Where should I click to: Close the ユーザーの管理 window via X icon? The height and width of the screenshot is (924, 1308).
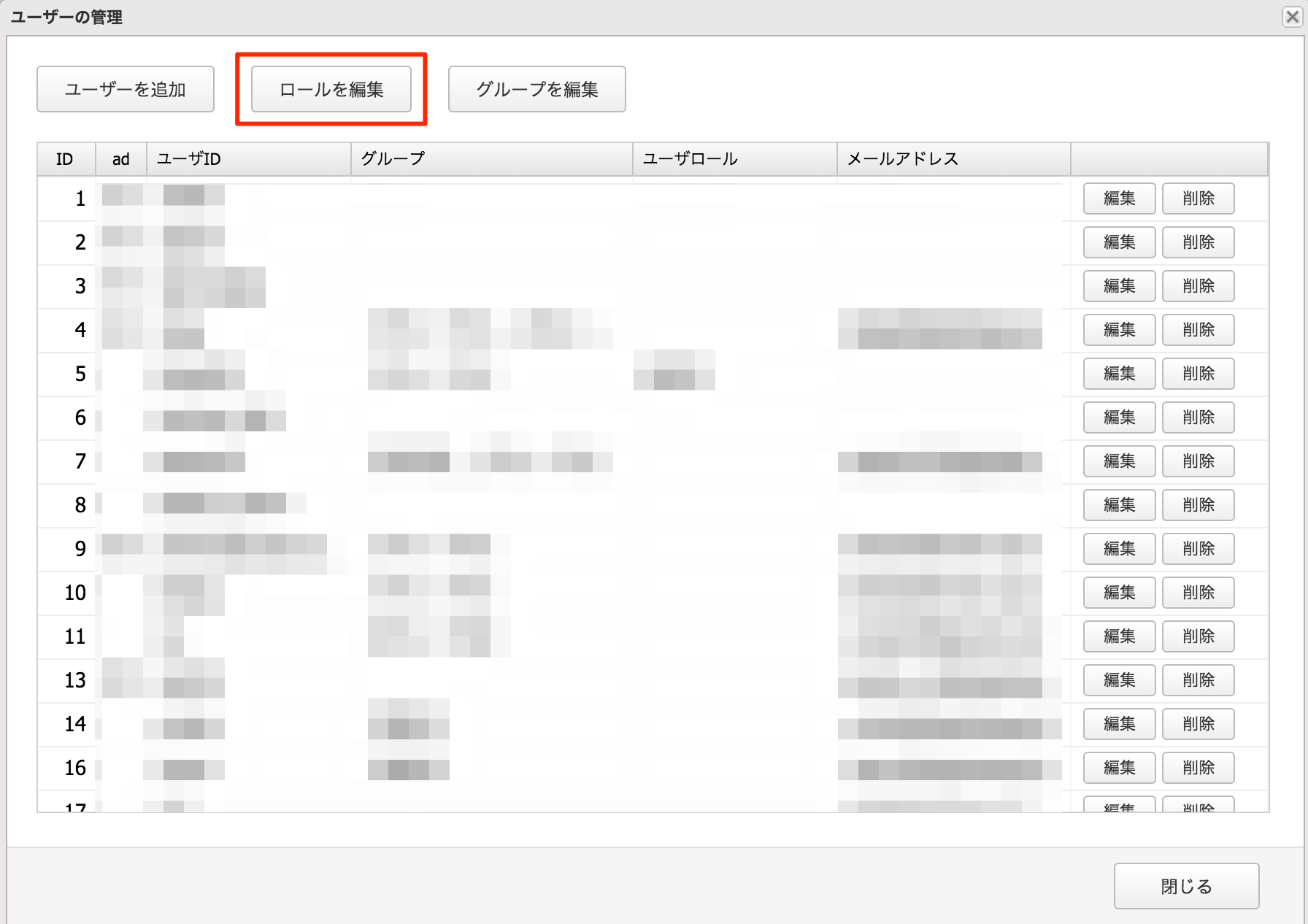point(1293,16)
